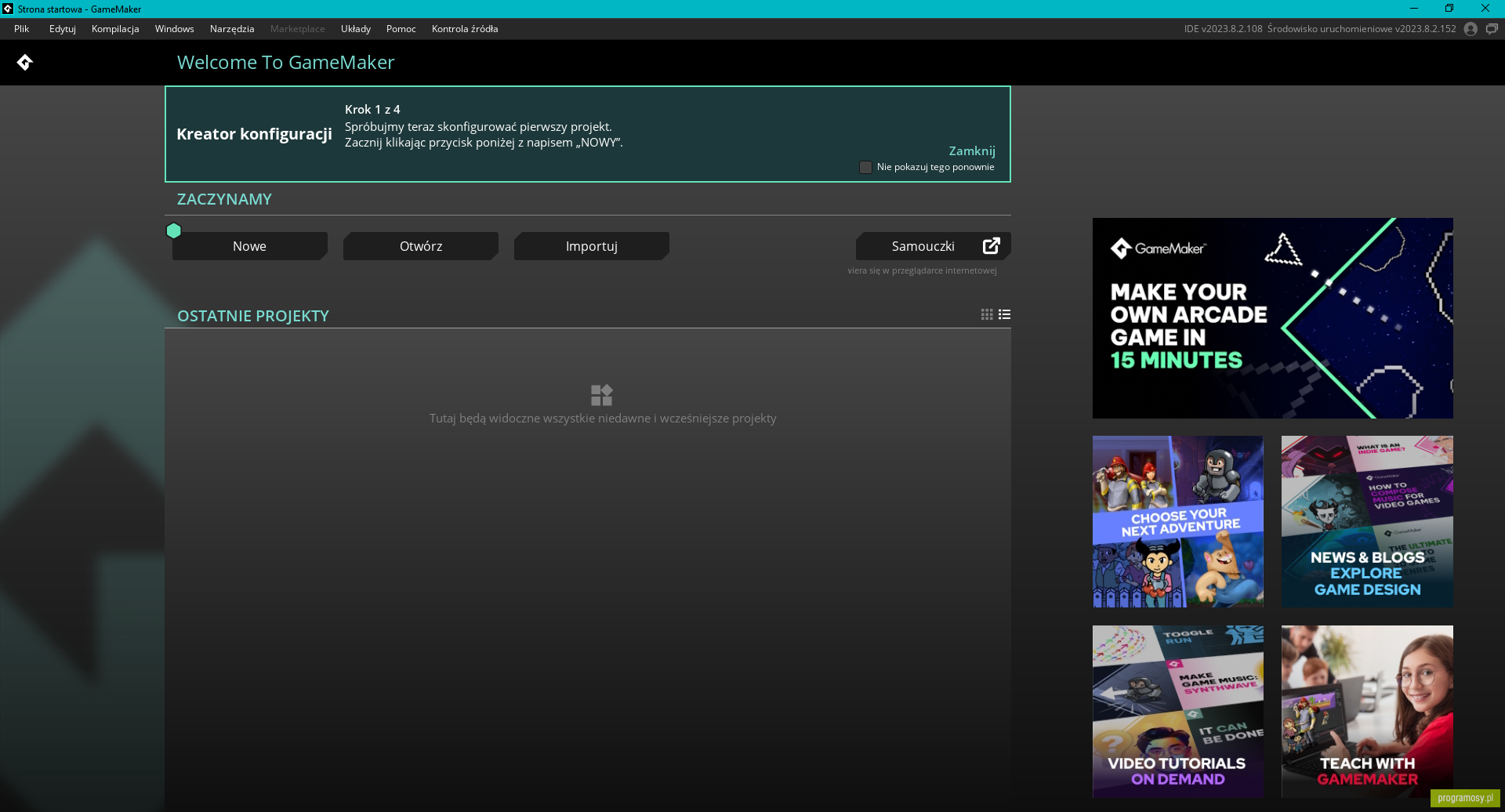Open the Plik menu
This screenshot has height=812, width=1505.
coord(21,29)
